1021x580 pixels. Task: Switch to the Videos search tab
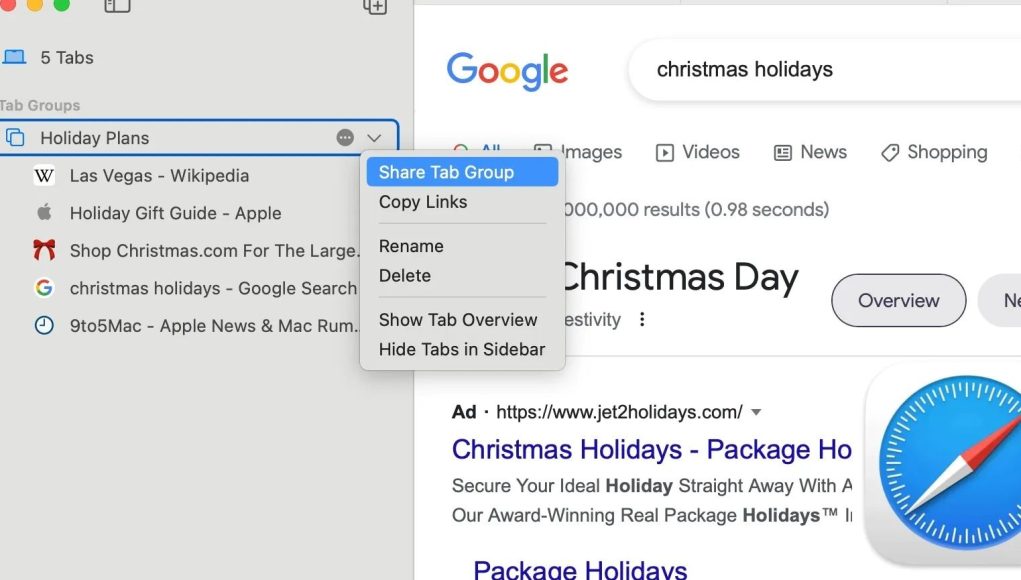[697, 152]
